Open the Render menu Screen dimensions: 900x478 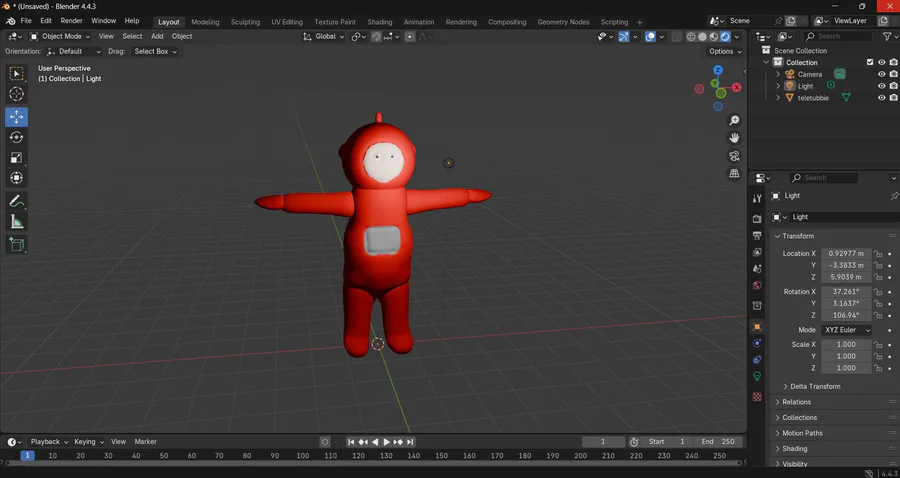tap(71, 21)
